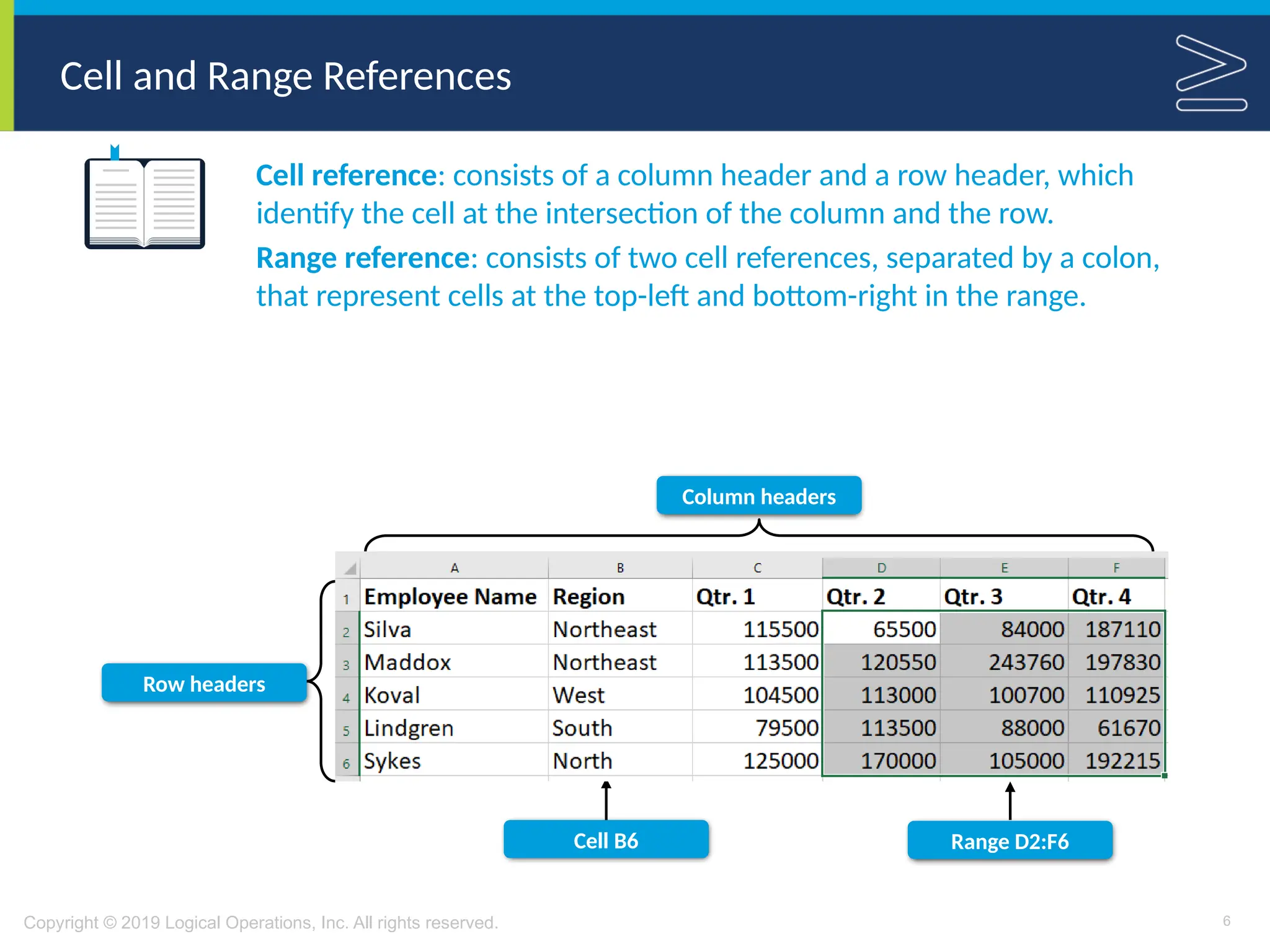
Task: Click the value 192215
Action: pyautogui.click(x=1116, y=760)
